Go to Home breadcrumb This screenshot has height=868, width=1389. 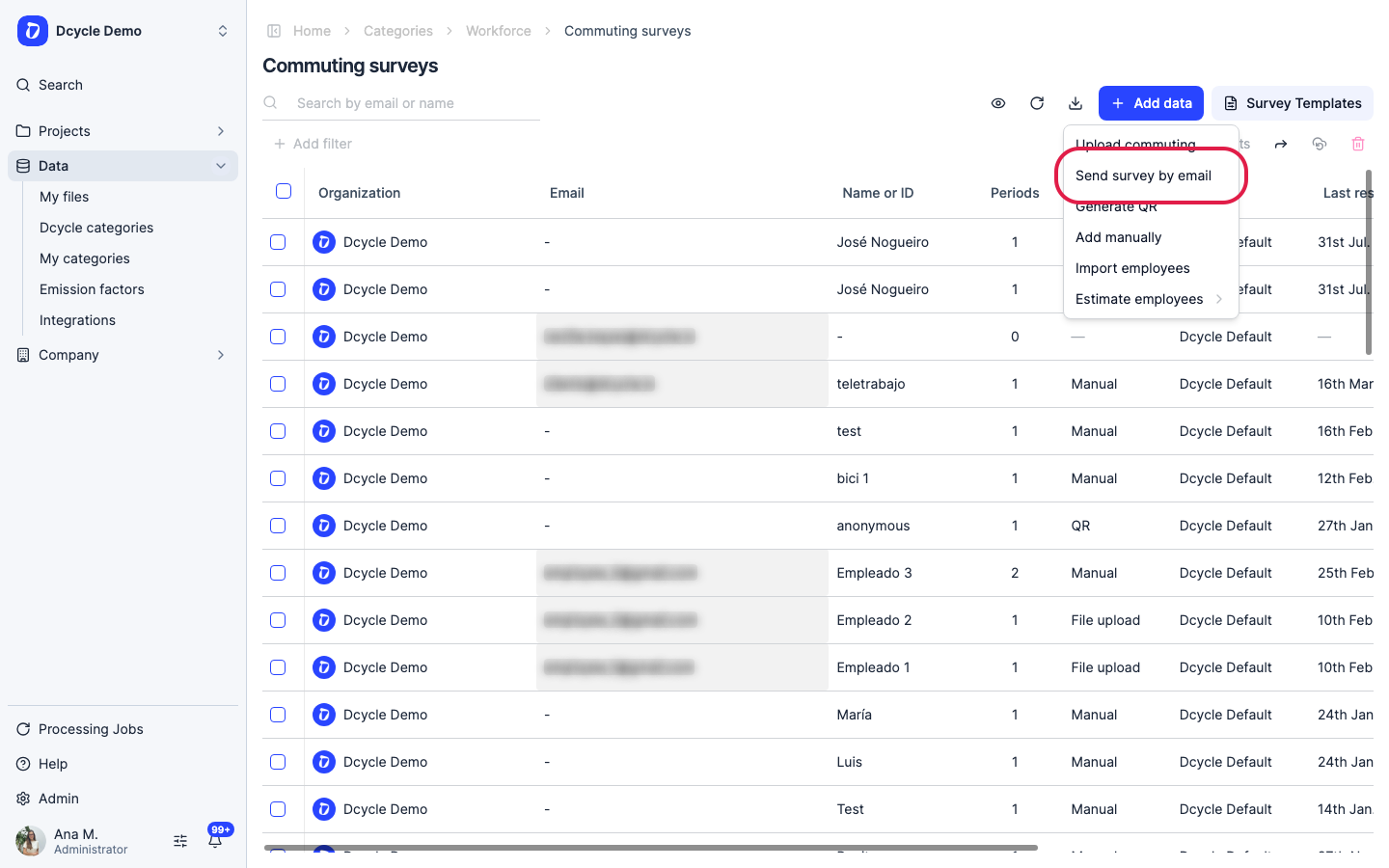coord(312,31)
